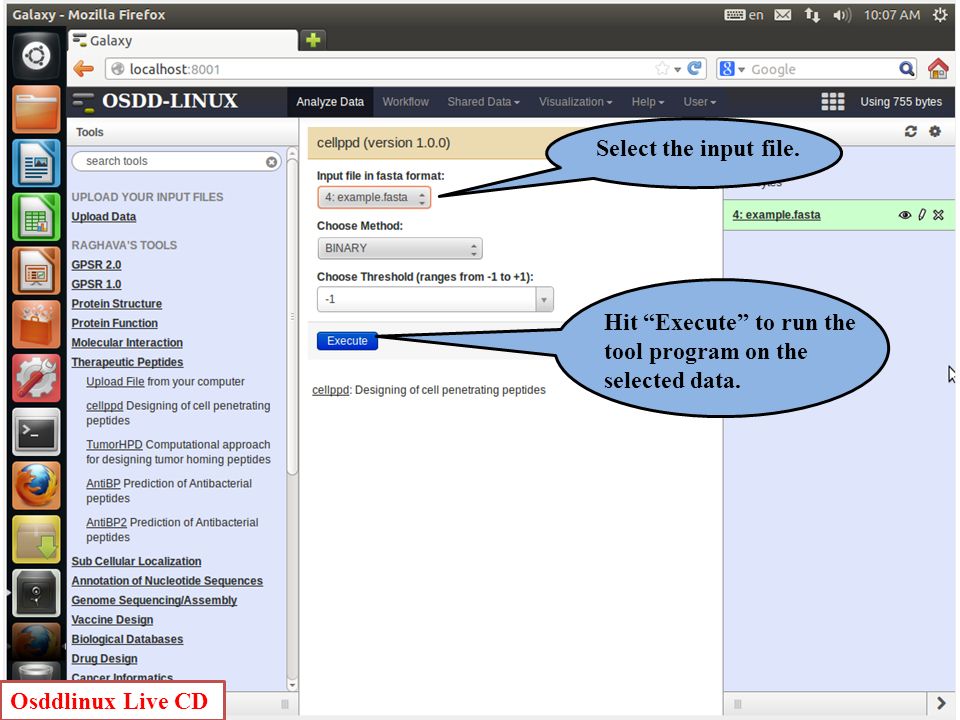Open the sound volume indicator
Image resolution: width=960 pixels, height=720 pixels.
(842, 15)
